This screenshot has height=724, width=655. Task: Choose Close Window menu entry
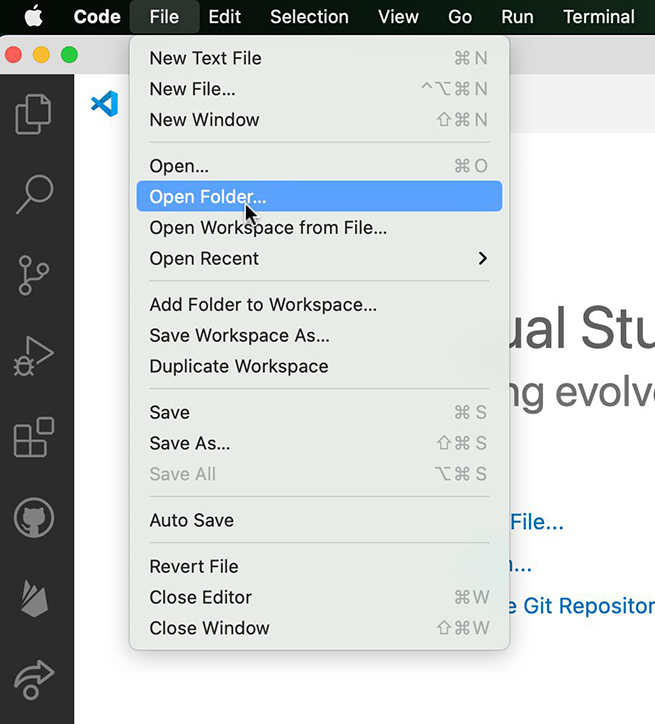(x=319, y=628)
